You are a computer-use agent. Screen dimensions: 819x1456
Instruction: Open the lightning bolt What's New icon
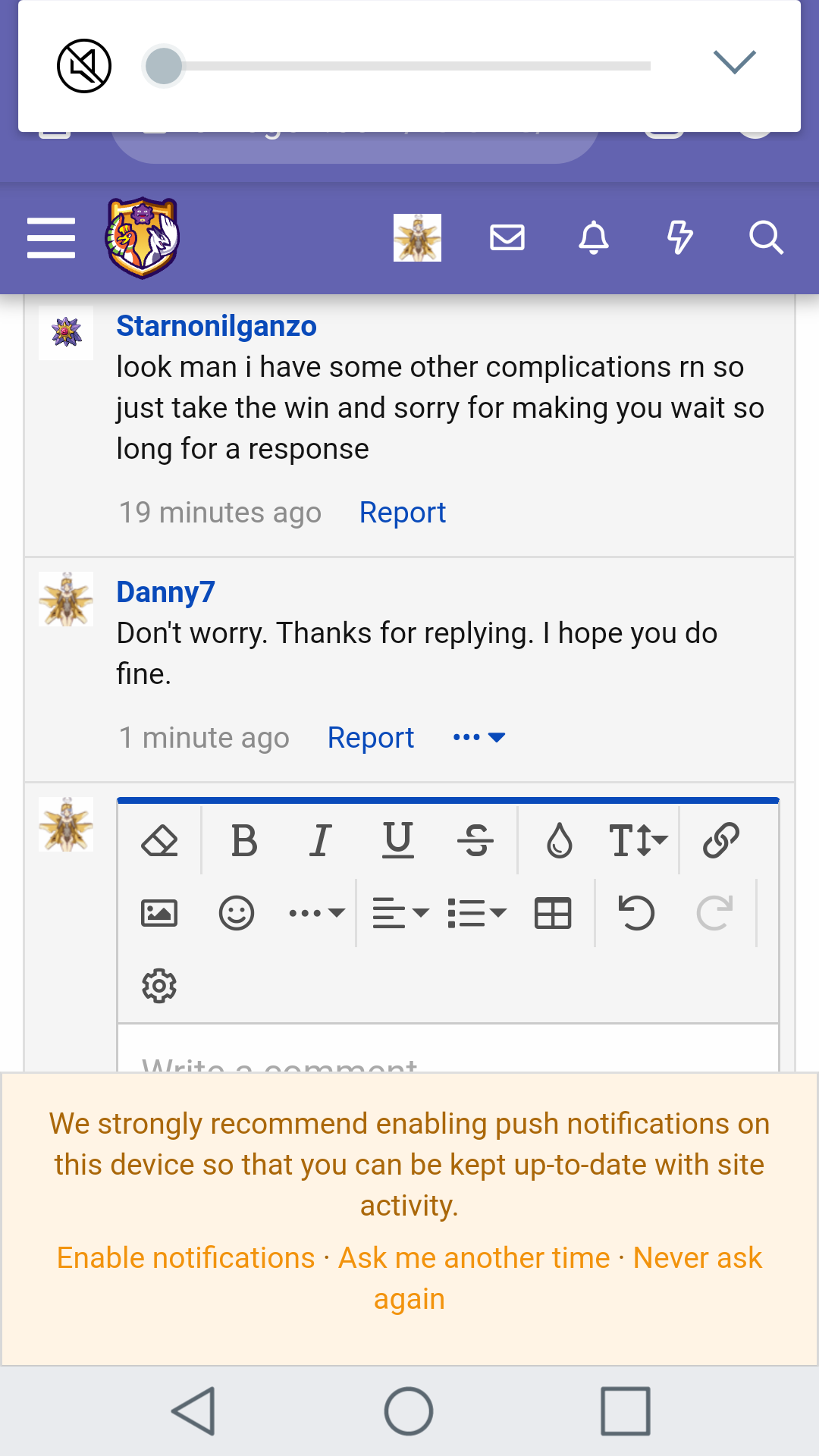tap(679, 237)
